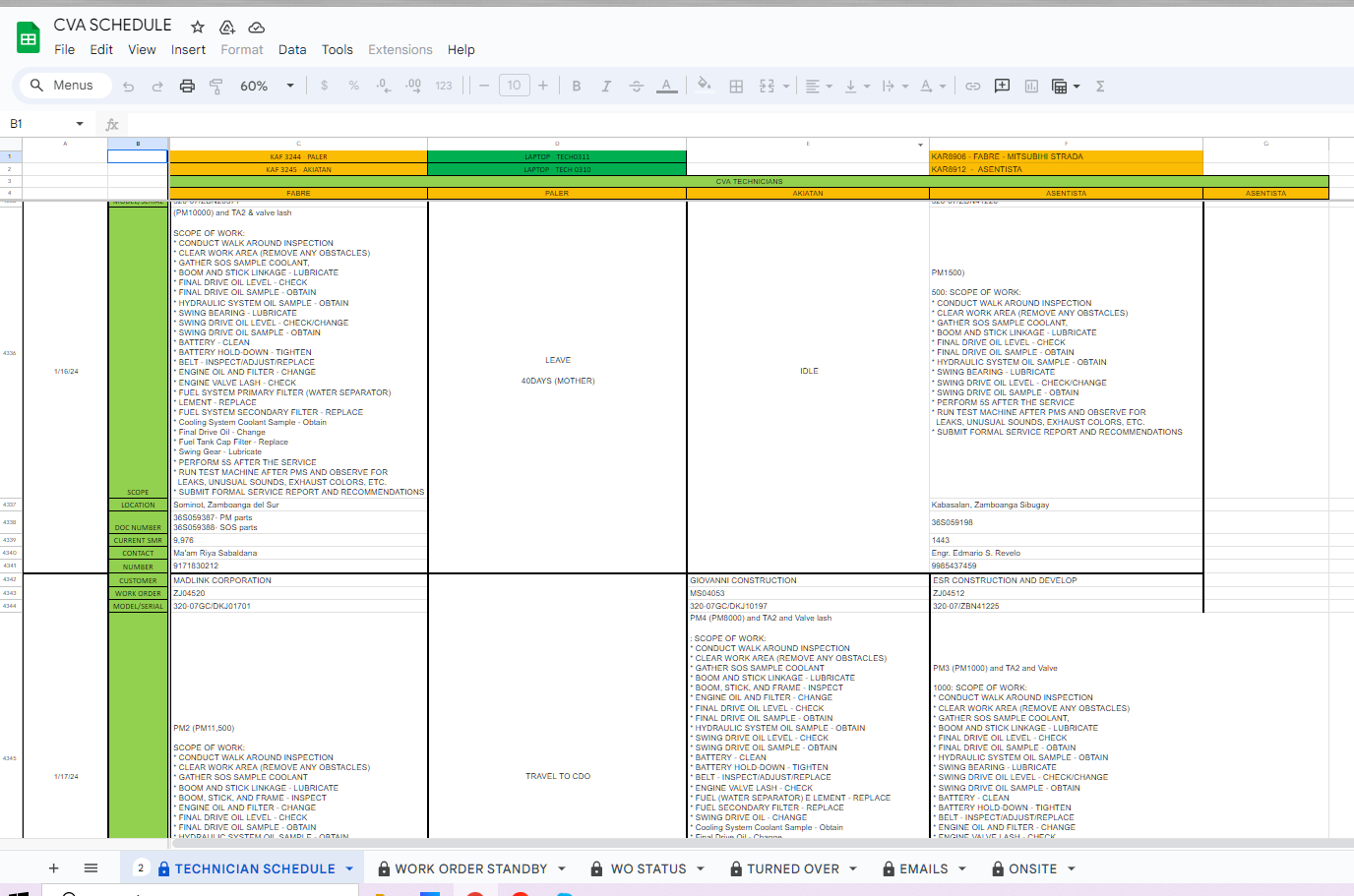
Task: Click the insert link icon
Action: (972, 87)
